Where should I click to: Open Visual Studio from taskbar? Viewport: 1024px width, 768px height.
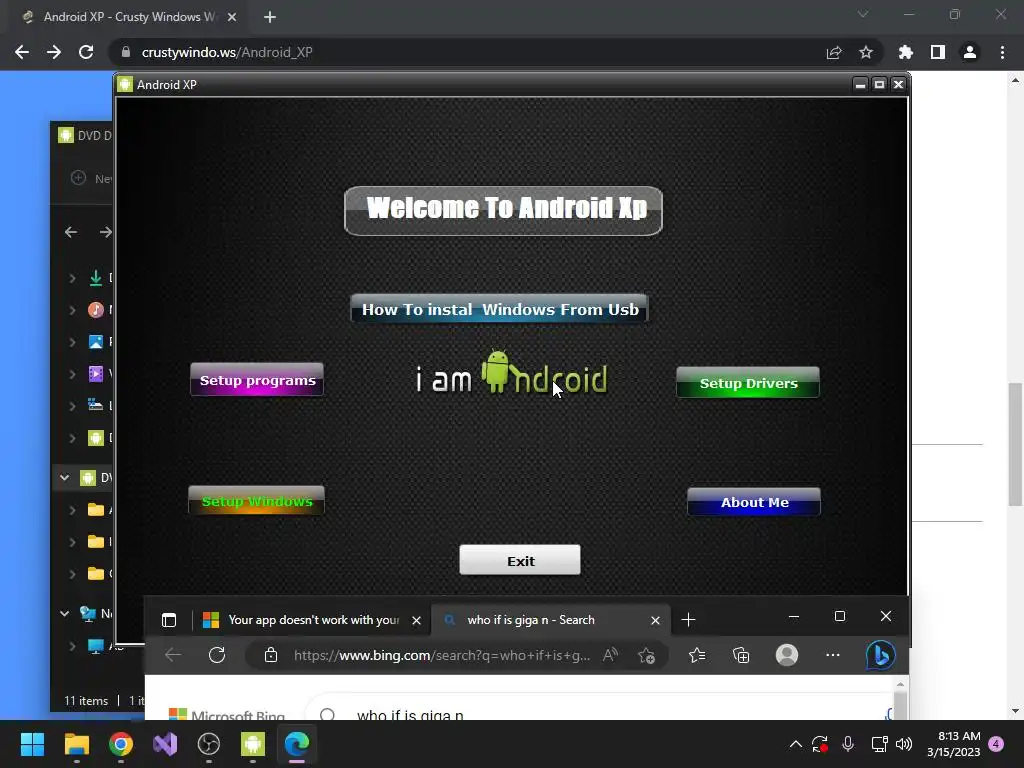[165, 743]
